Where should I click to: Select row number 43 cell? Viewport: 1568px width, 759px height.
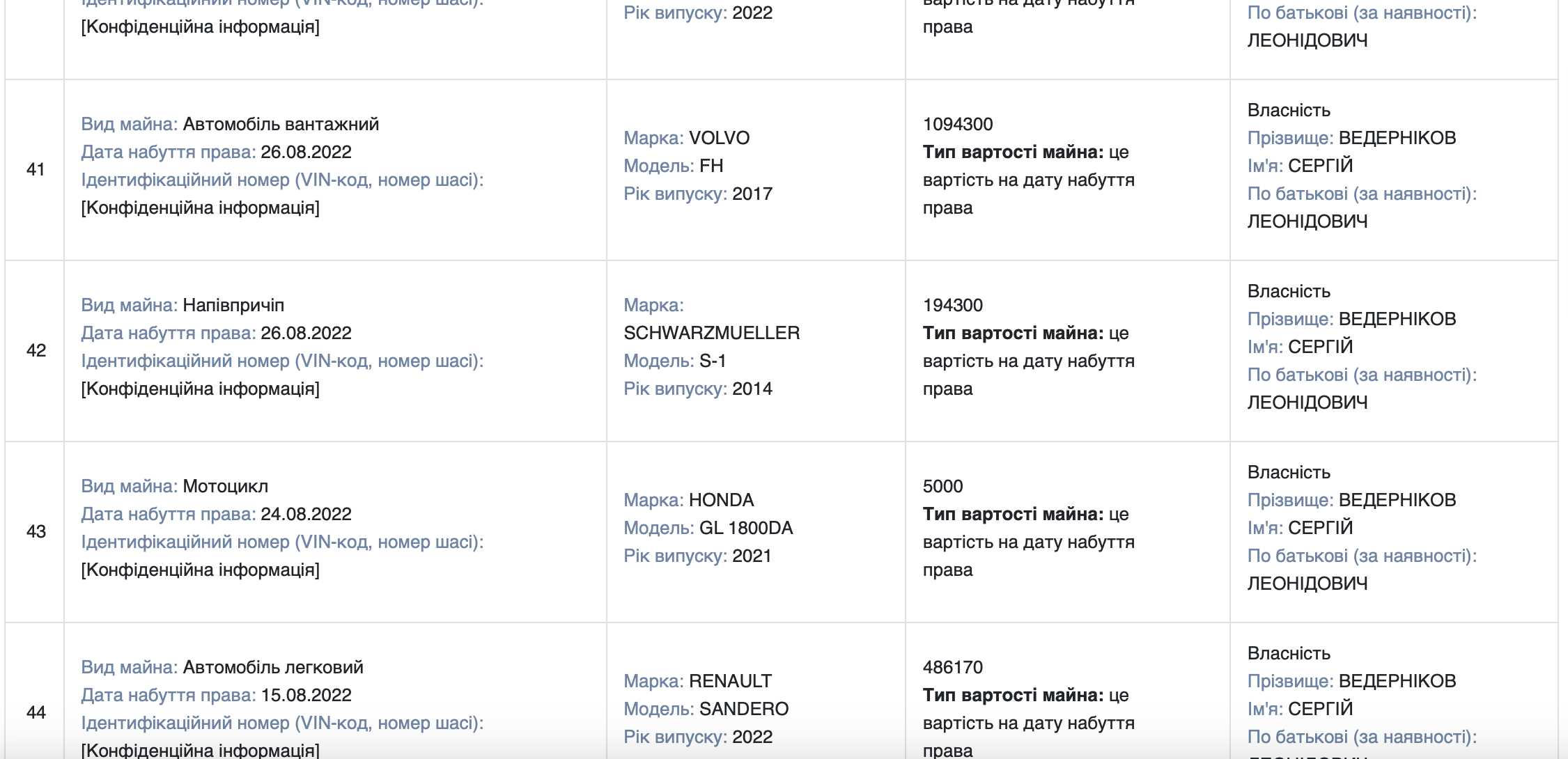click(35, 531)
